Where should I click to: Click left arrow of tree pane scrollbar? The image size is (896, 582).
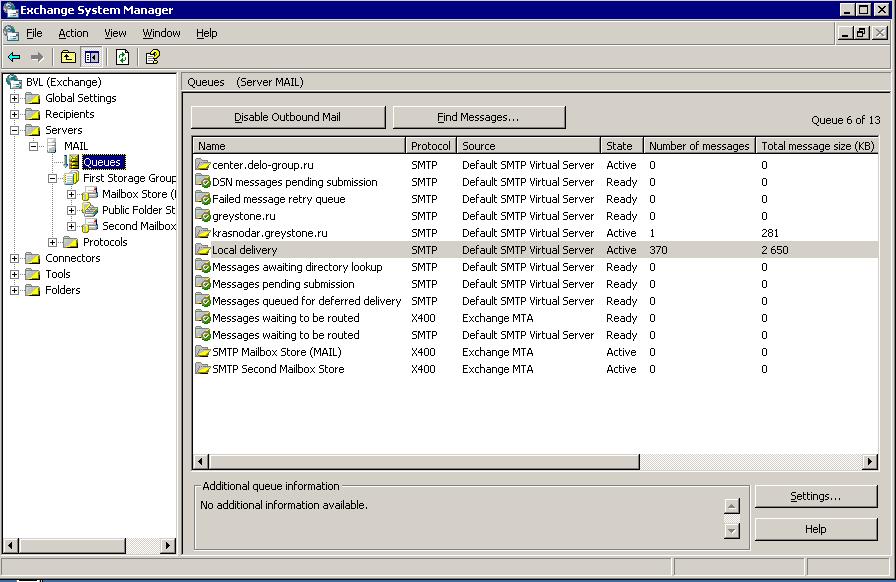click(10, 545)
